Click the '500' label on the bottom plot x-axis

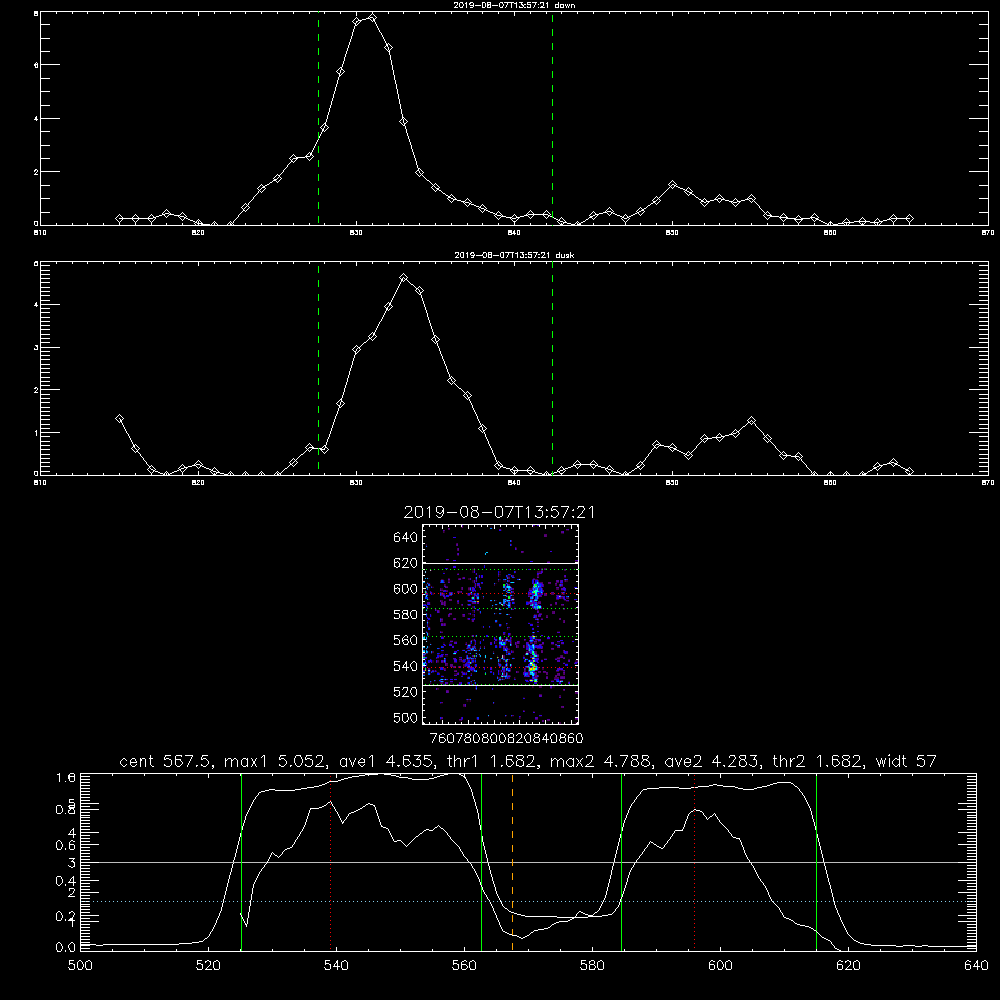click(x=80, y=966)
